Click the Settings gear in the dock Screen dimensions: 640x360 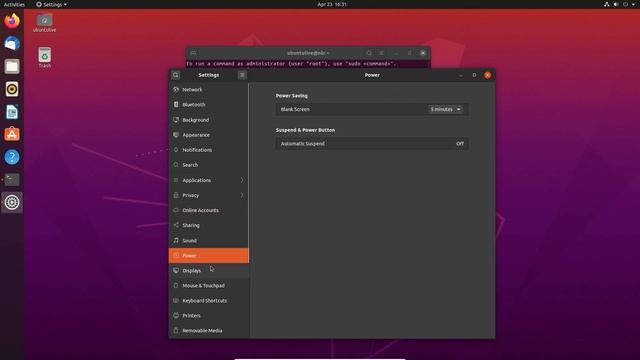(x=12, y=202)
